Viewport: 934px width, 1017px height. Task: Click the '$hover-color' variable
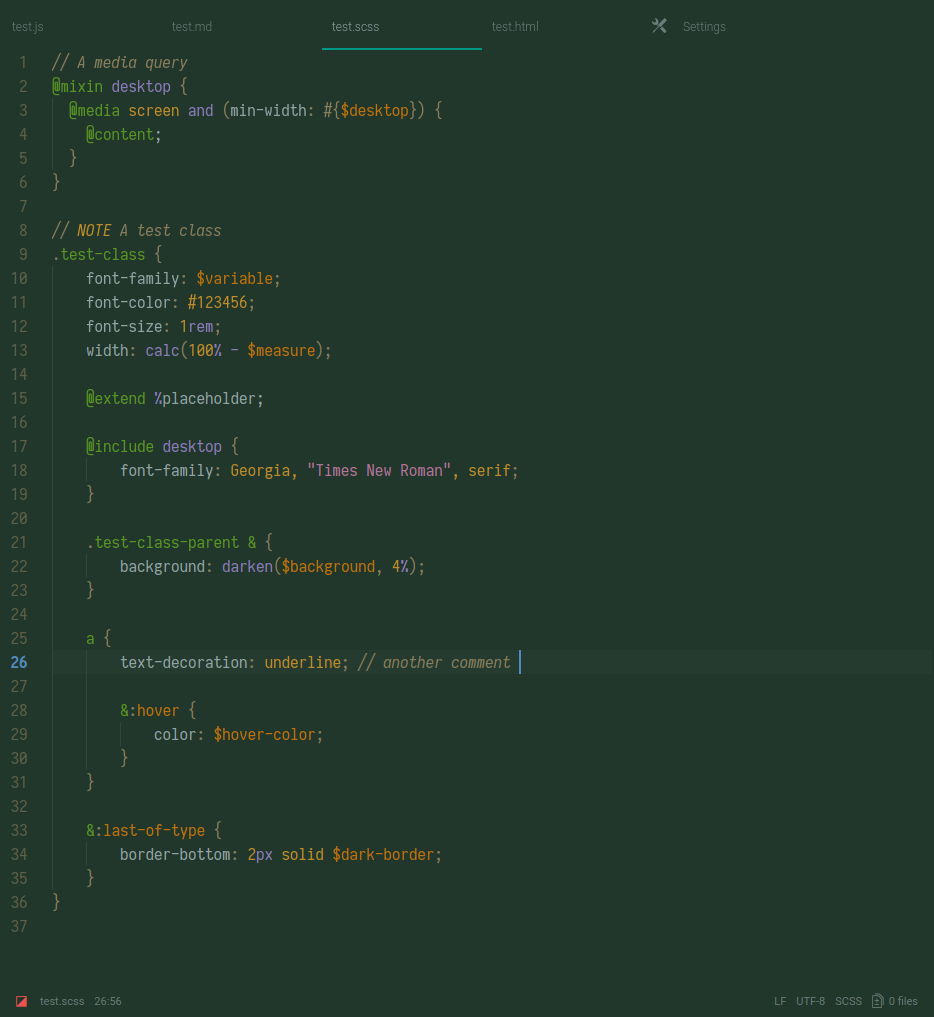(265, 735)
